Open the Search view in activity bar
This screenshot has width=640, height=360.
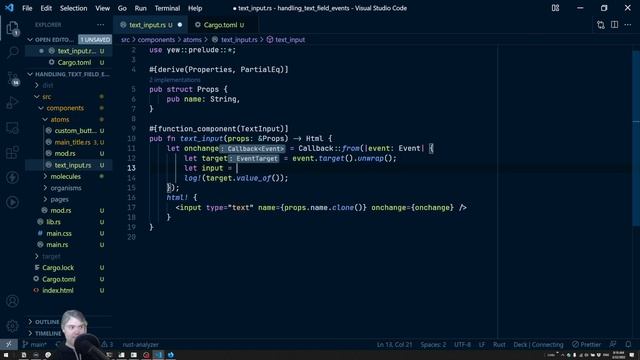(12, 52)
